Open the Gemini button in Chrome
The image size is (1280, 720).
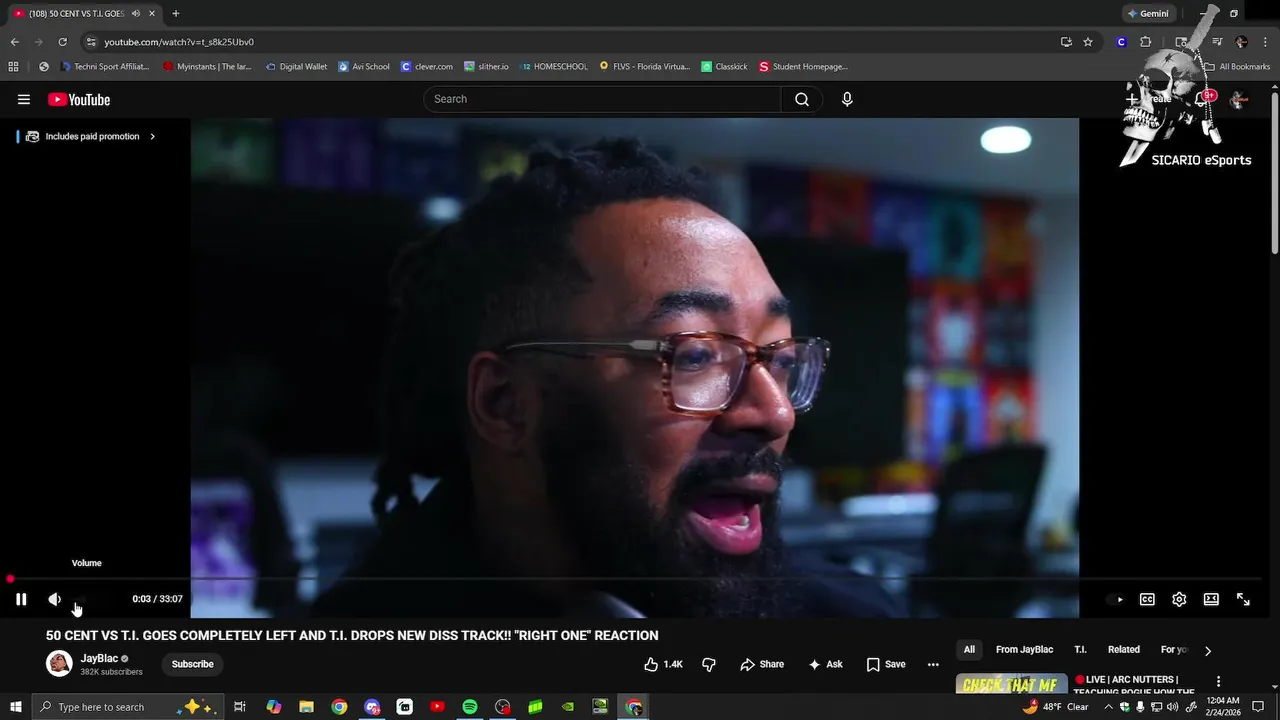(1148, 14)
